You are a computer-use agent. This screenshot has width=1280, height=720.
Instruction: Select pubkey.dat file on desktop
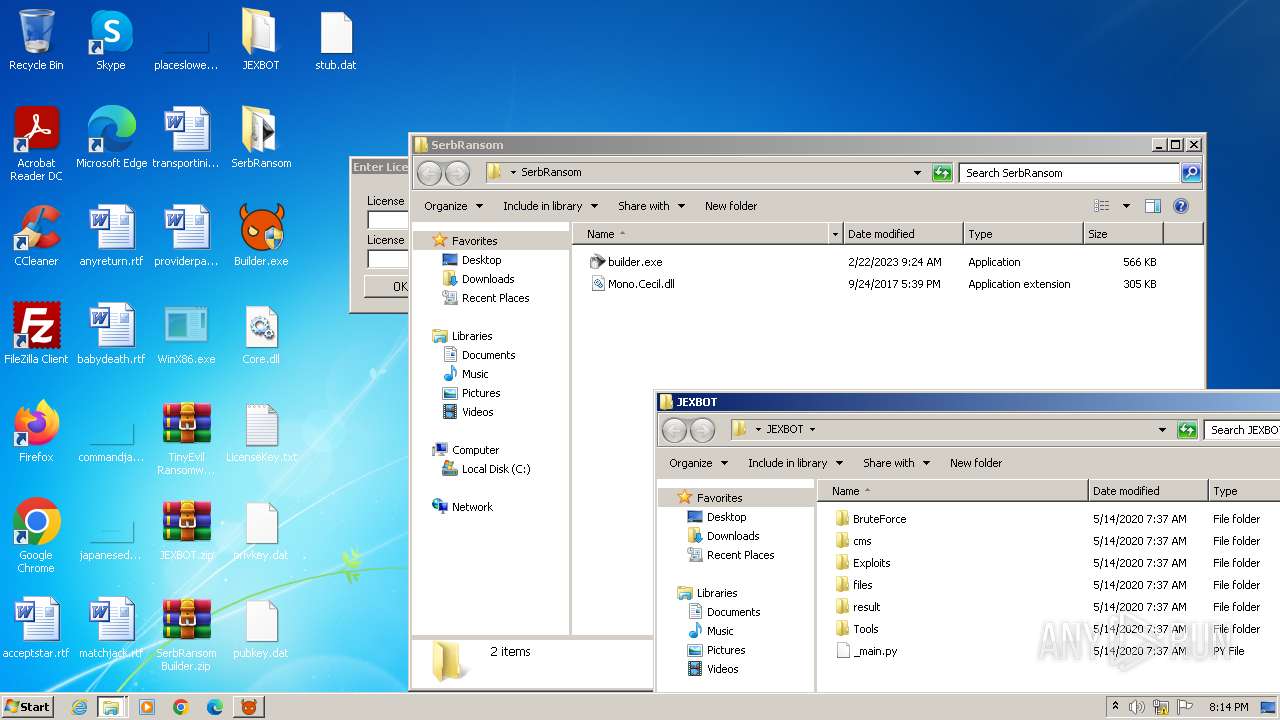261,628
